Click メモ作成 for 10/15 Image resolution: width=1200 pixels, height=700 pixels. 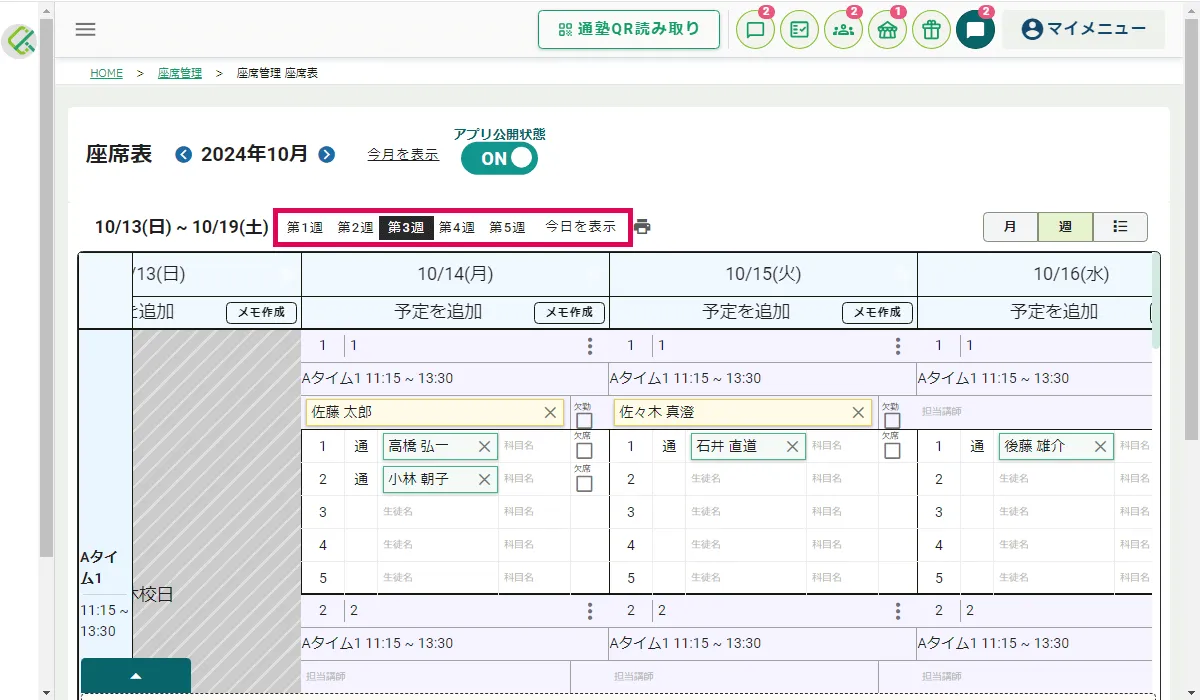pyautogui.click(x=877, y=312)
